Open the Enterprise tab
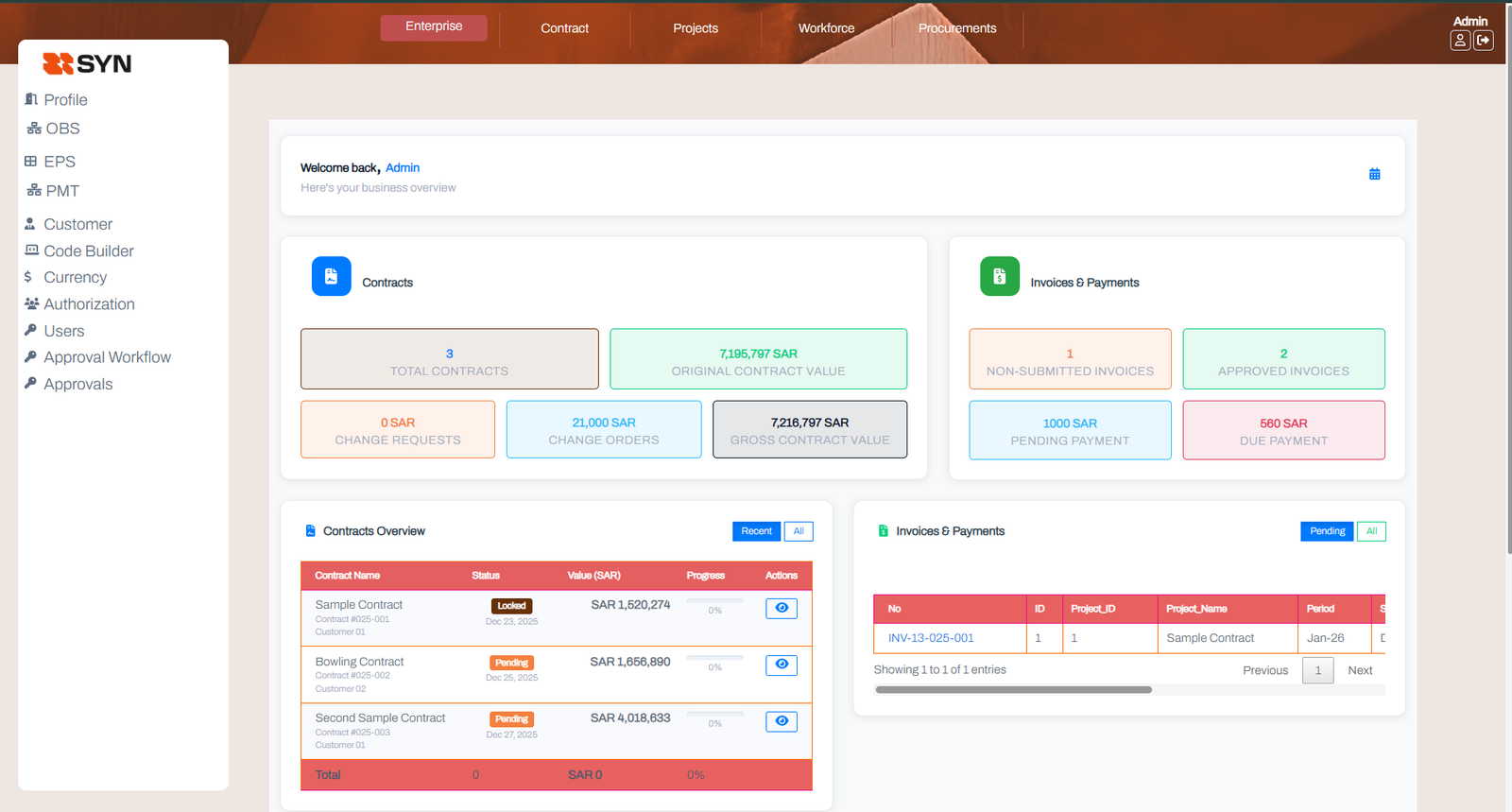This screenshot has width=1512, height=812. [434, 27]
